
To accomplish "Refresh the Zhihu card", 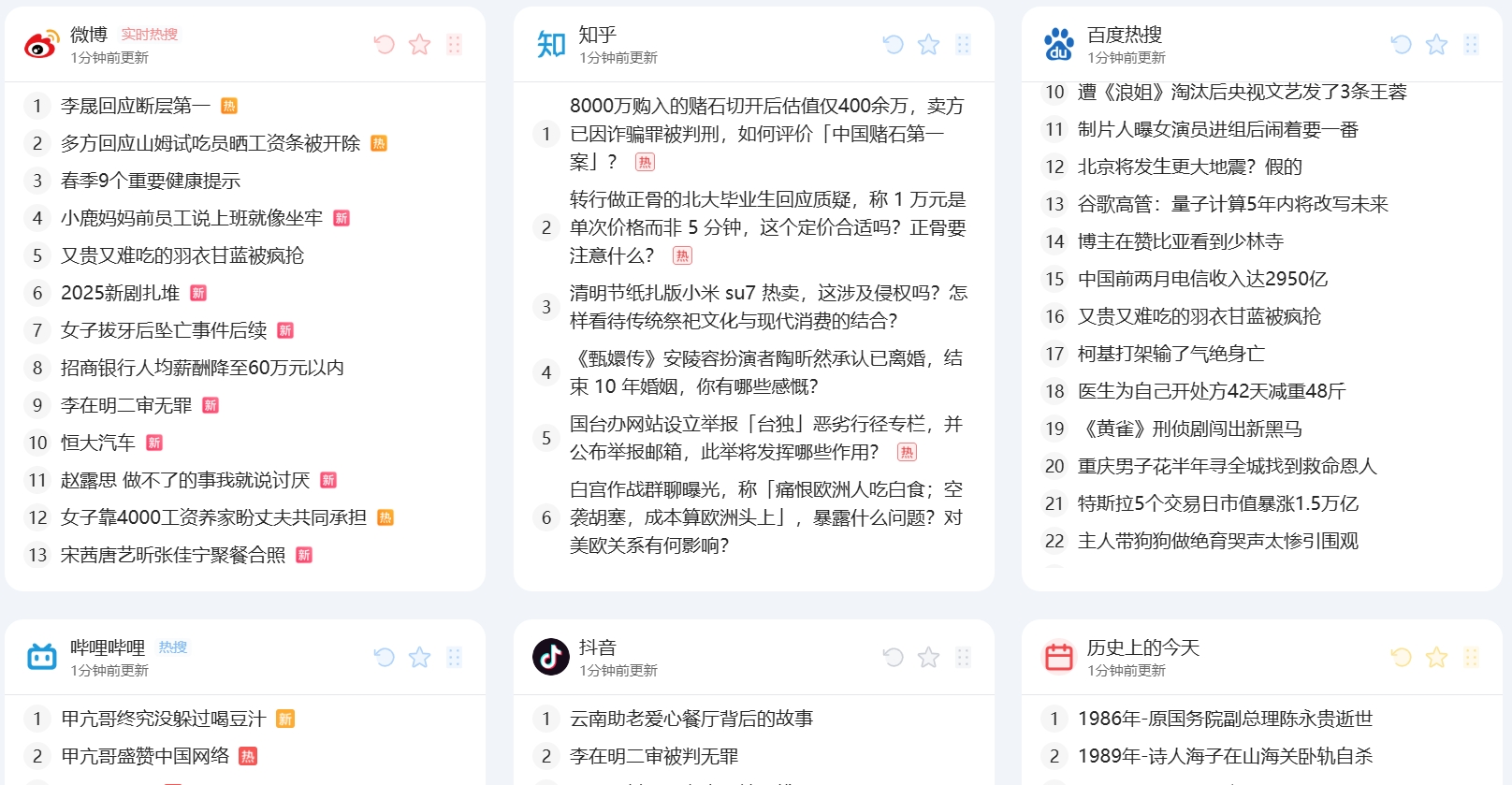I will tap(894, 44).
